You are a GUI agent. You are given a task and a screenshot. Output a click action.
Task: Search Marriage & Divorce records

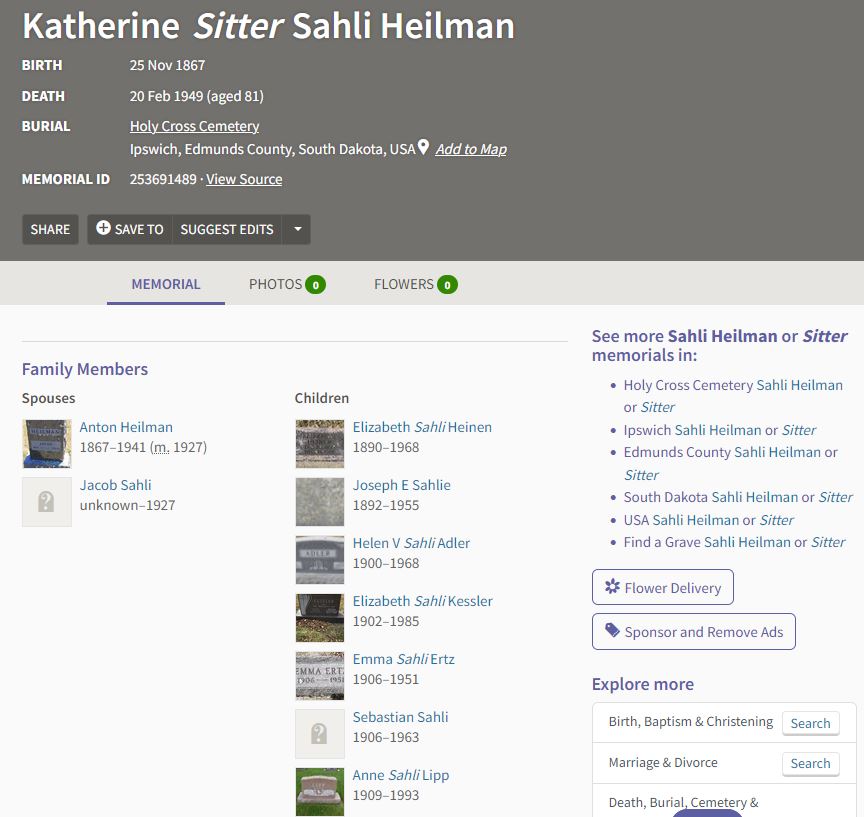click(811, 764)
